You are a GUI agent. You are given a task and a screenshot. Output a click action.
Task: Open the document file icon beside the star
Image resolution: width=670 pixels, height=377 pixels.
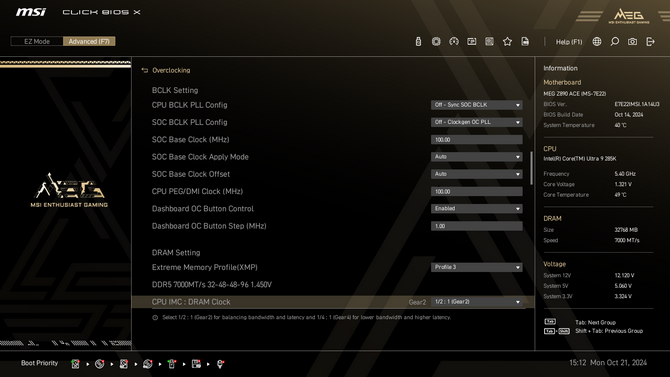(525, 41)
